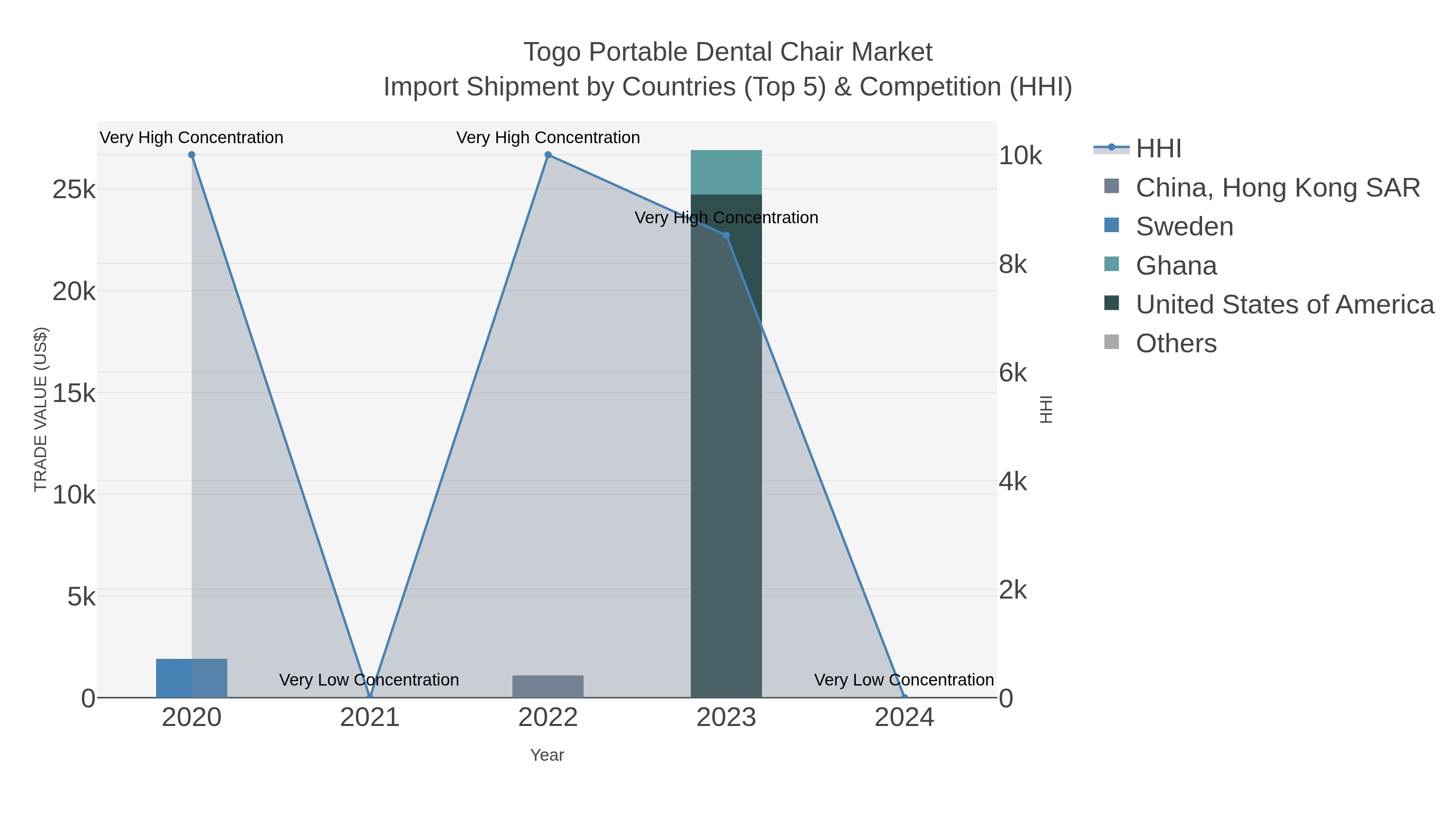Click the 2024 x-axis label

(904, 718)
